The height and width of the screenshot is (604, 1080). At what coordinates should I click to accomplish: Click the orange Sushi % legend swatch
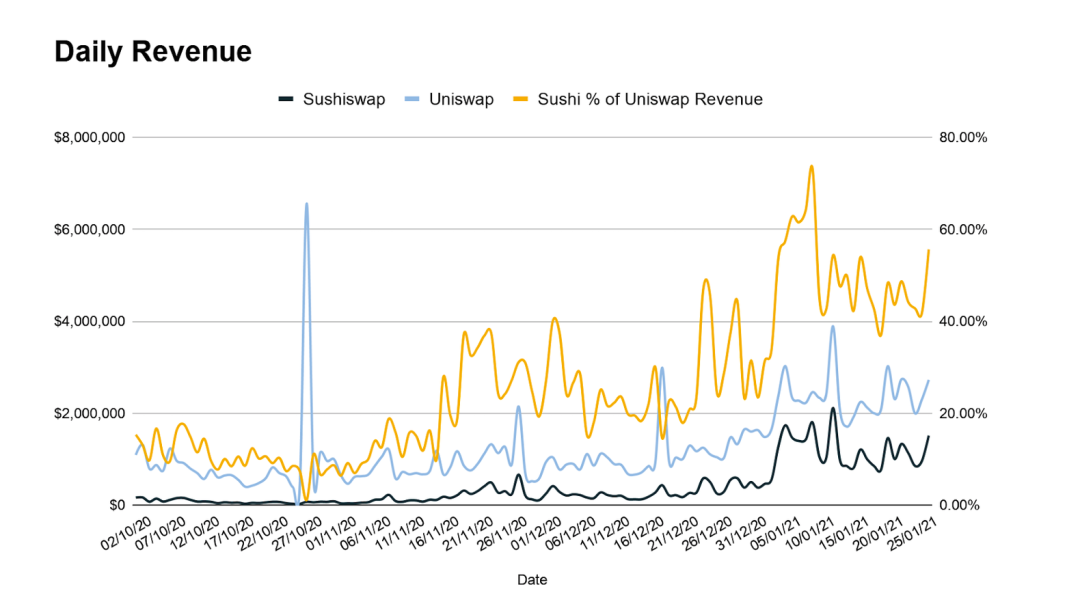point(521,99)
